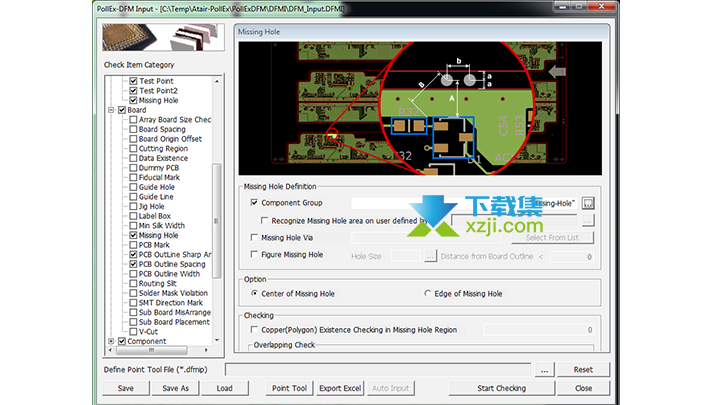Select PCB Mark item
720x405 pixels.
point(154,245)
